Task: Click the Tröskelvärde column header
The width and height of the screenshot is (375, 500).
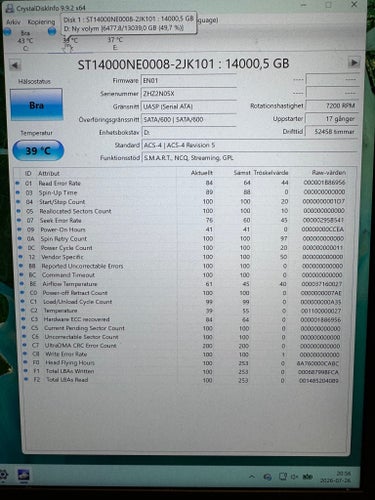Action: (271, 173)
